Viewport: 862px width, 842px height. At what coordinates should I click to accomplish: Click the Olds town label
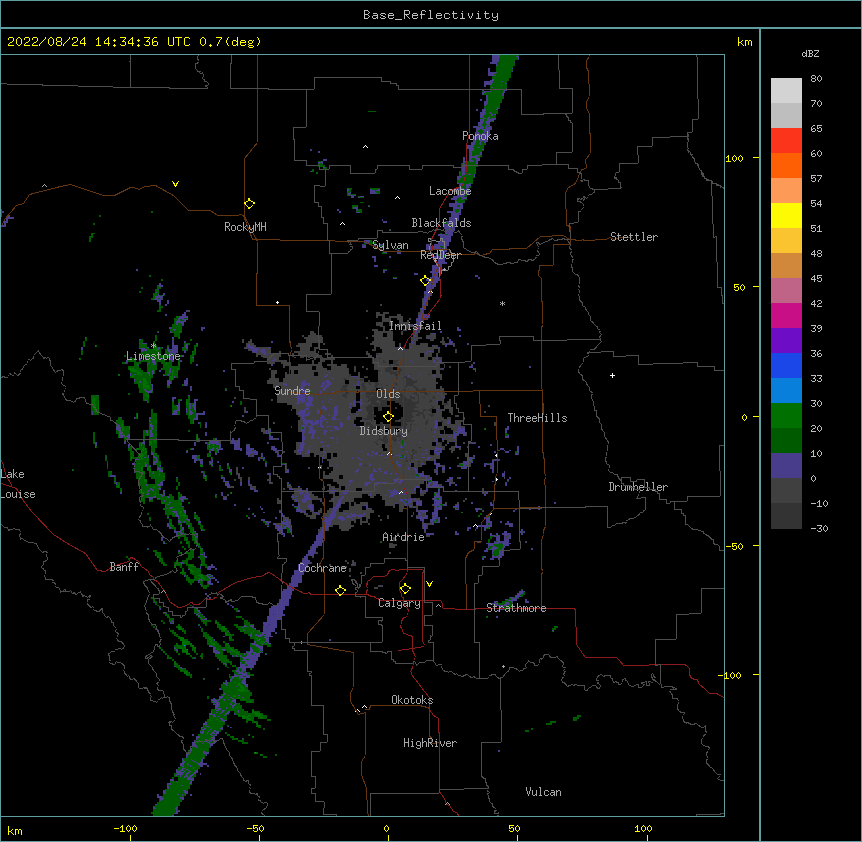388,394
